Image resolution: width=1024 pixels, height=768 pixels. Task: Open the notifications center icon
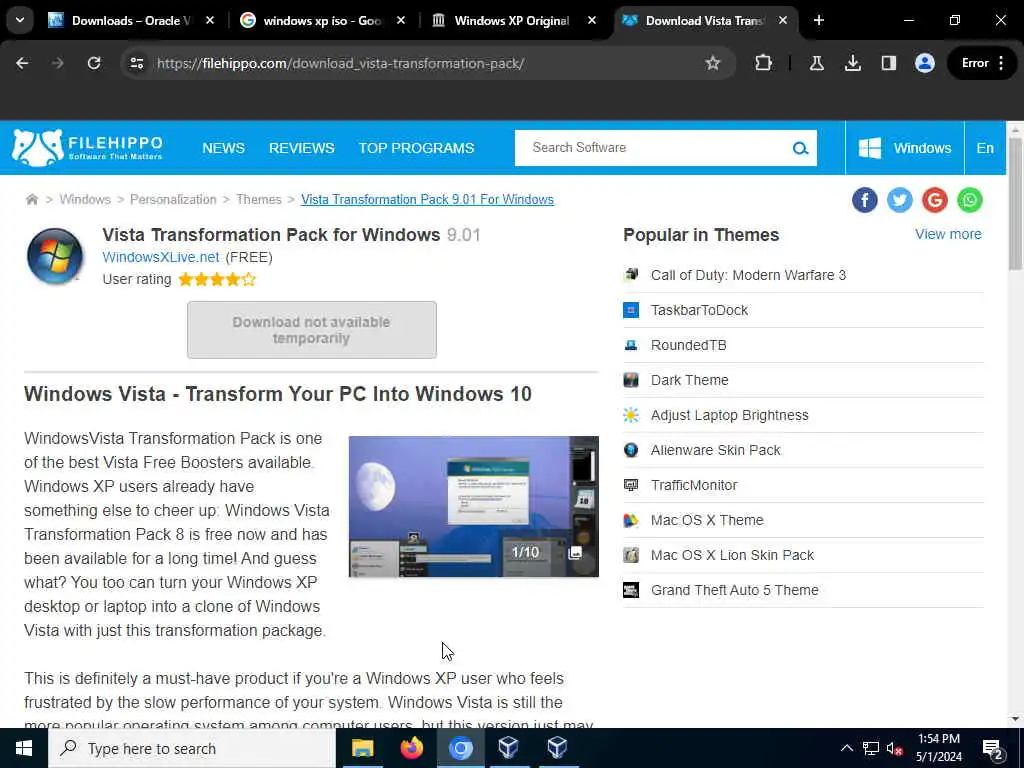click(x=992, y=749)
